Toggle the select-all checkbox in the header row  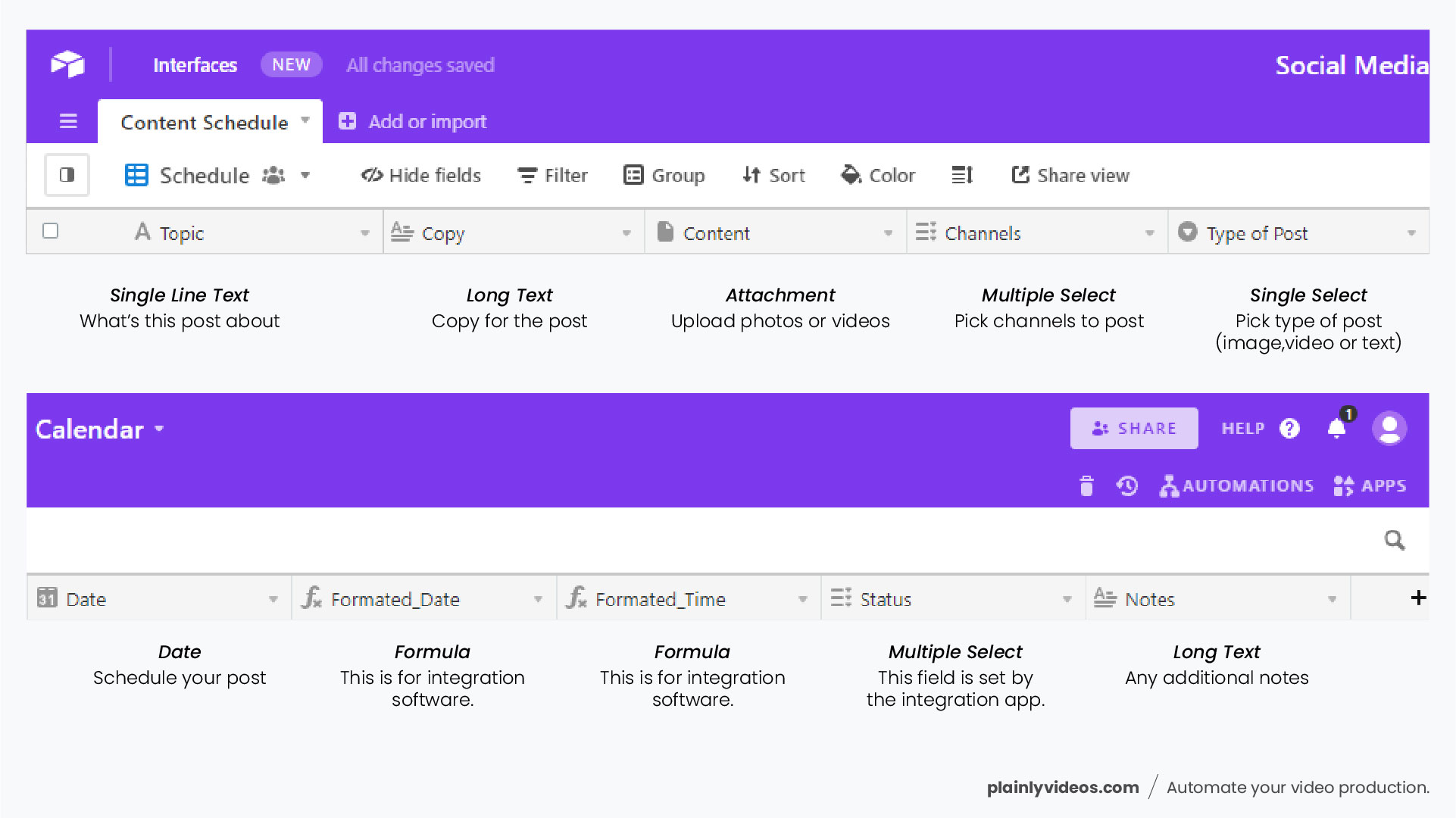coord(50,231)
